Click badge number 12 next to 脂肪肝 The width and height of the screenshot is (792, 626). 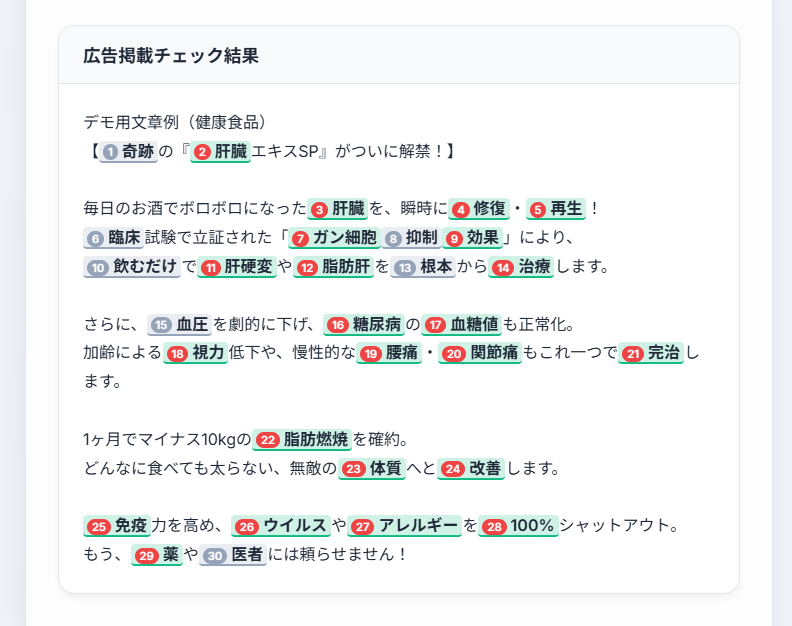point(307,267)
